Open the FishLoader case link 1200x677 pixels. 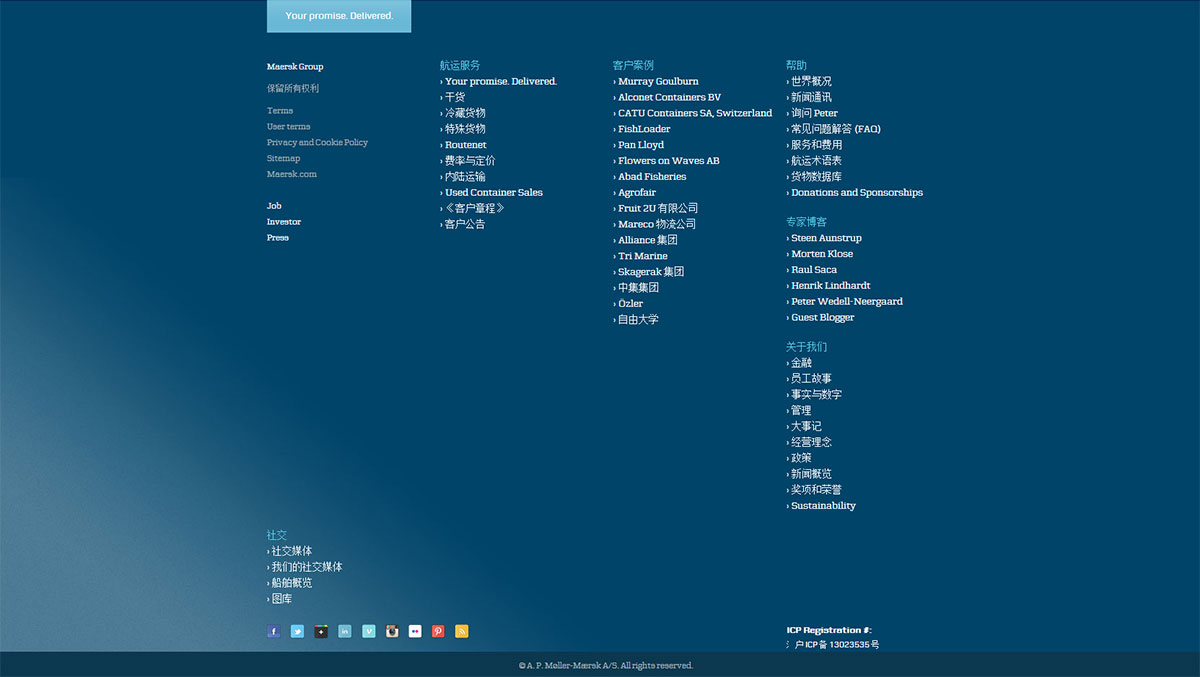(642, 129)
